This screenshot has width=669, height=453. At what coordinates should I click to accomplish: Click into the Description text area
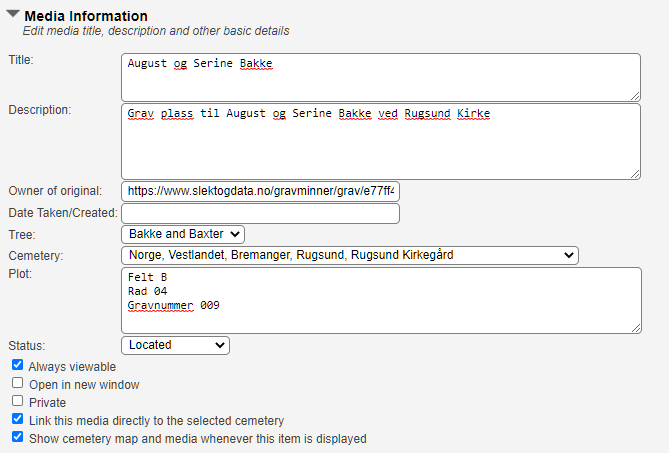coord(380,140)
